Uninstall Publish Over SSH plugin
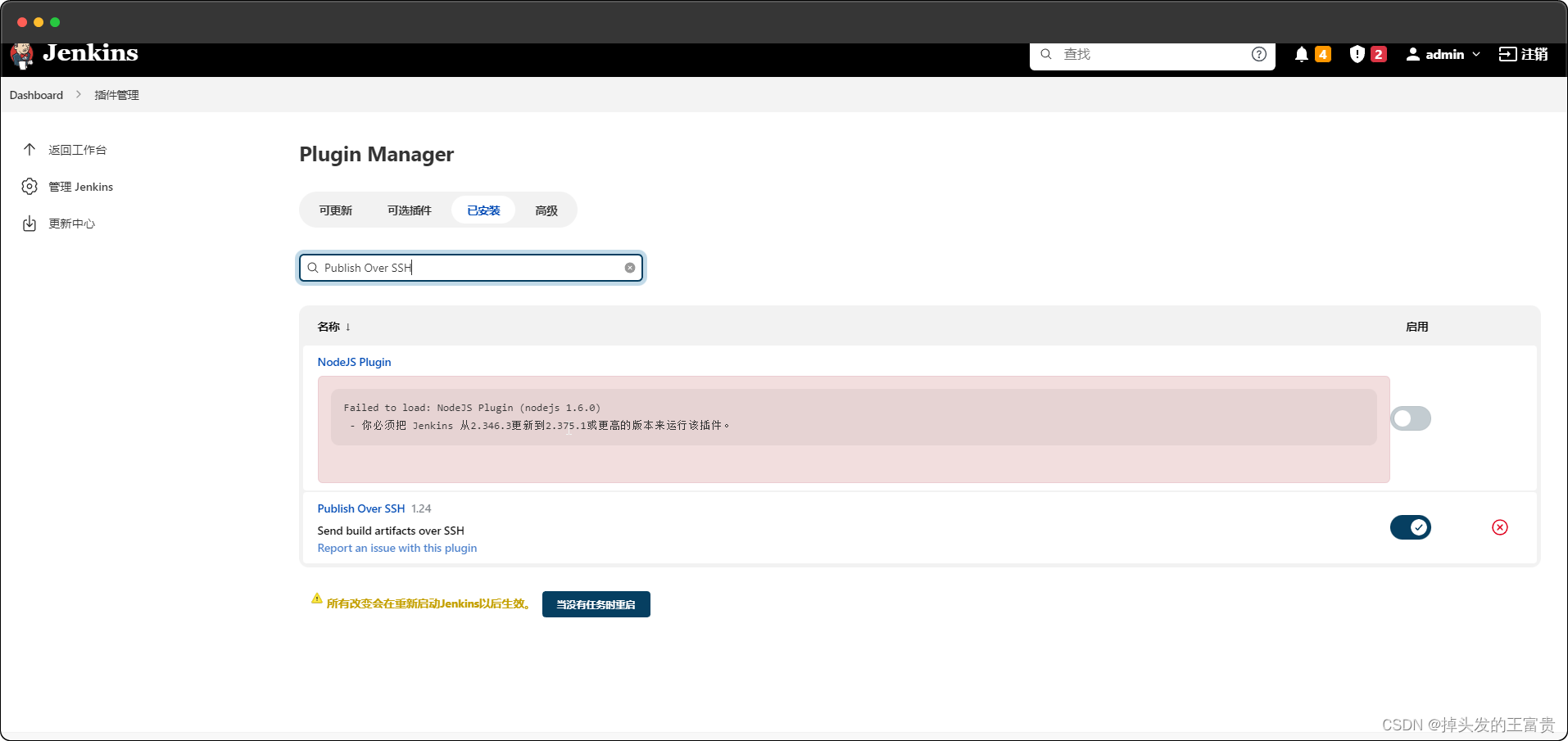The image size is (1568, 741). [x=1500, y=527]
